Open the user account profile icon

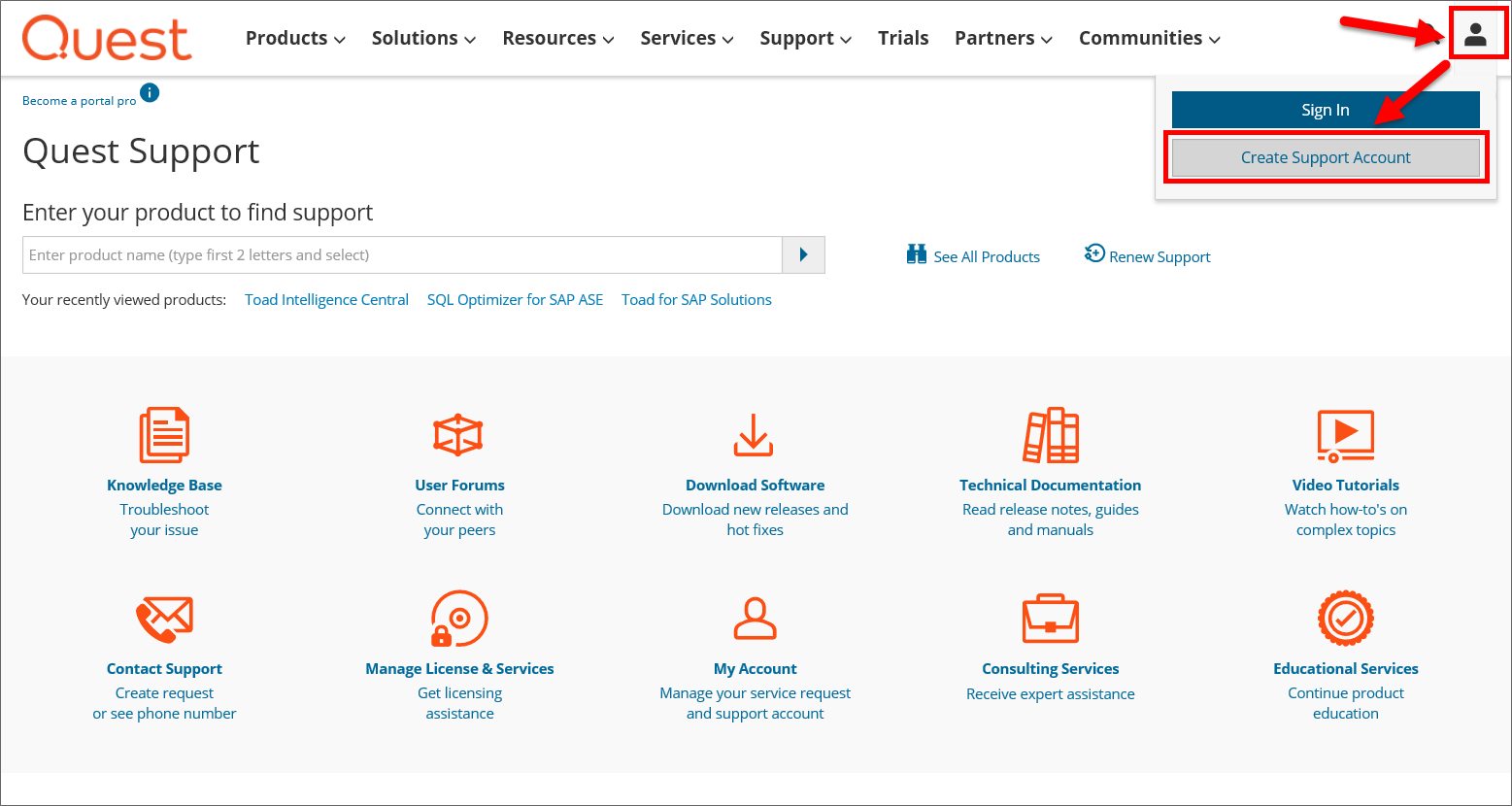click(1476, 36)
